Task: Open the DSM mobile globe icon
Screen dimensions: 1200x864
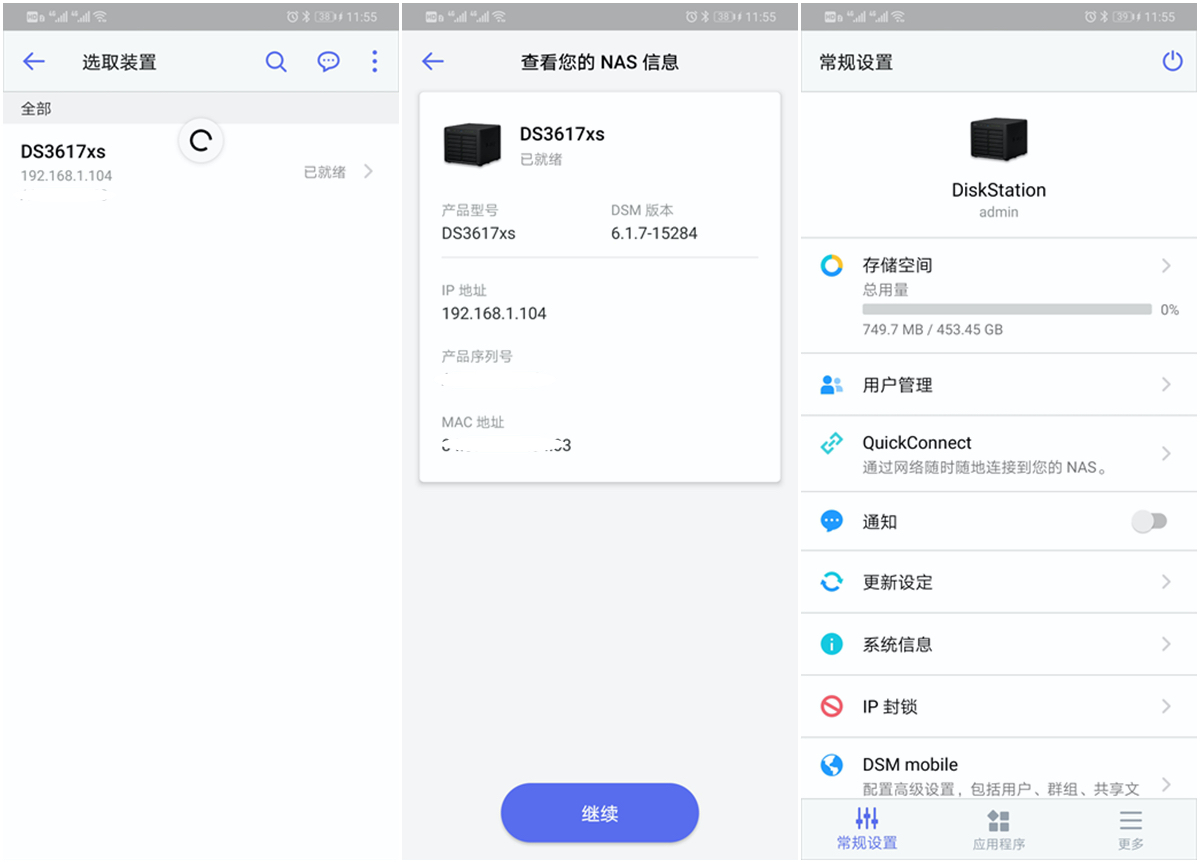Action: point(832,766)
